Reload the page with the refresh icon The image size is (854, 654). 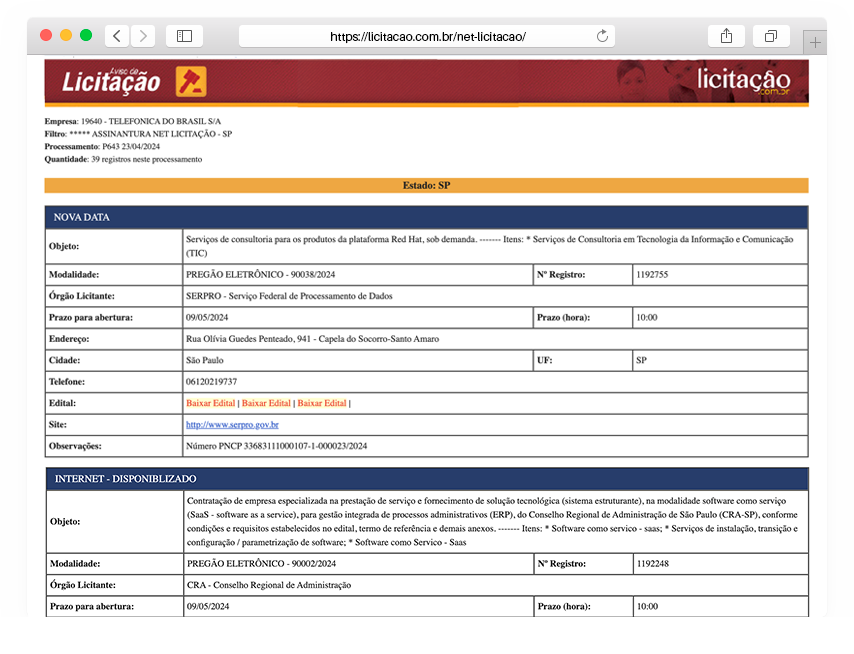(x=602, y=36)
